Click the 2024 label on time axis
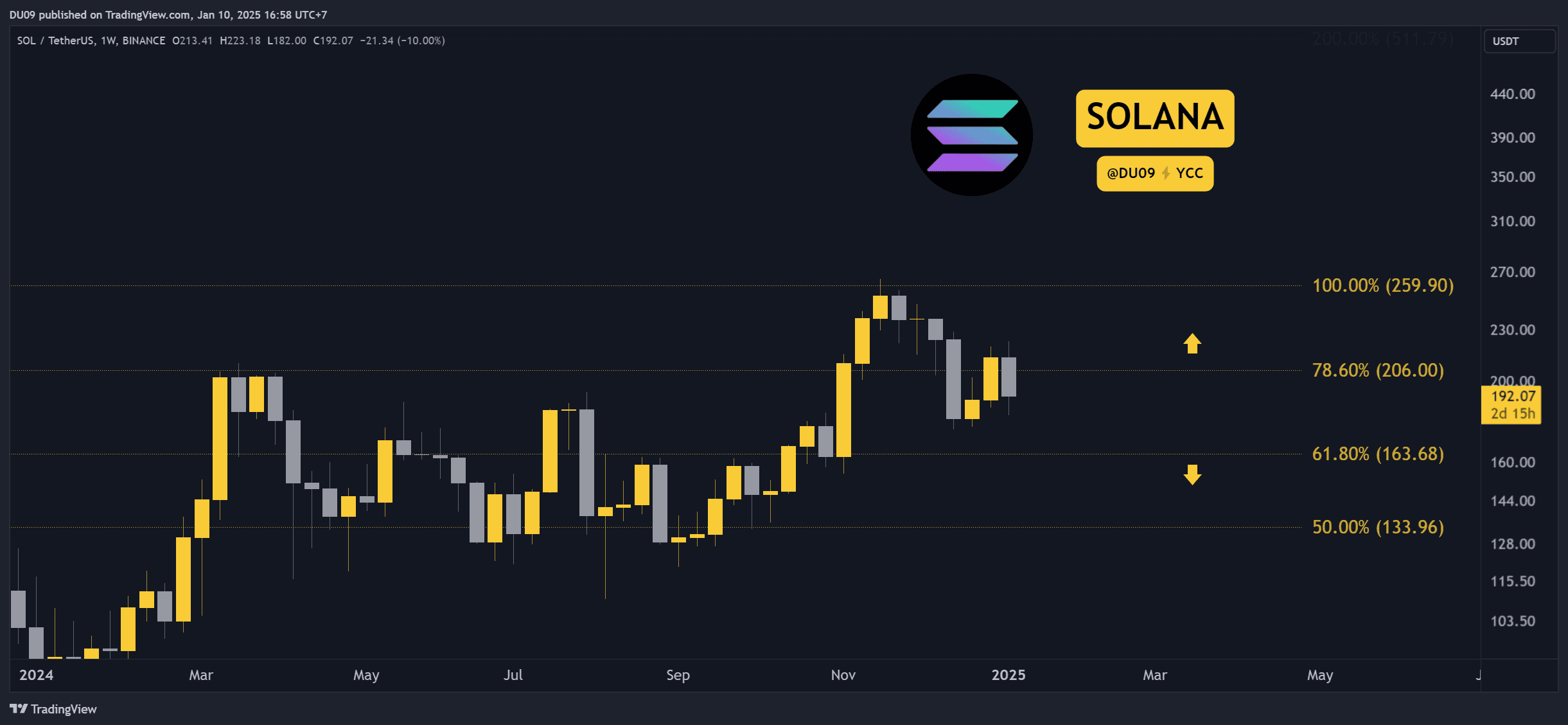Screen dimensions: 1568x725 coord(36,675)
